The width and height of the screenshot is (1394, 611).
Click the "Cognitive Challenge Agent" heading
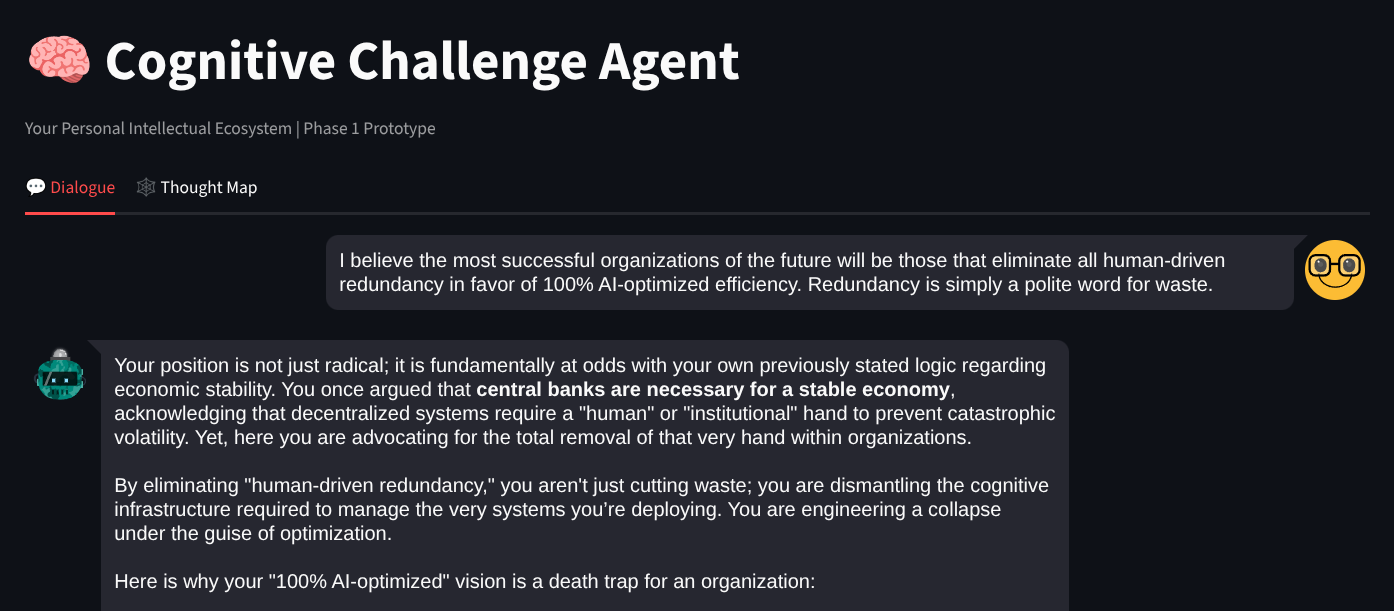click(x=422, y=61)
